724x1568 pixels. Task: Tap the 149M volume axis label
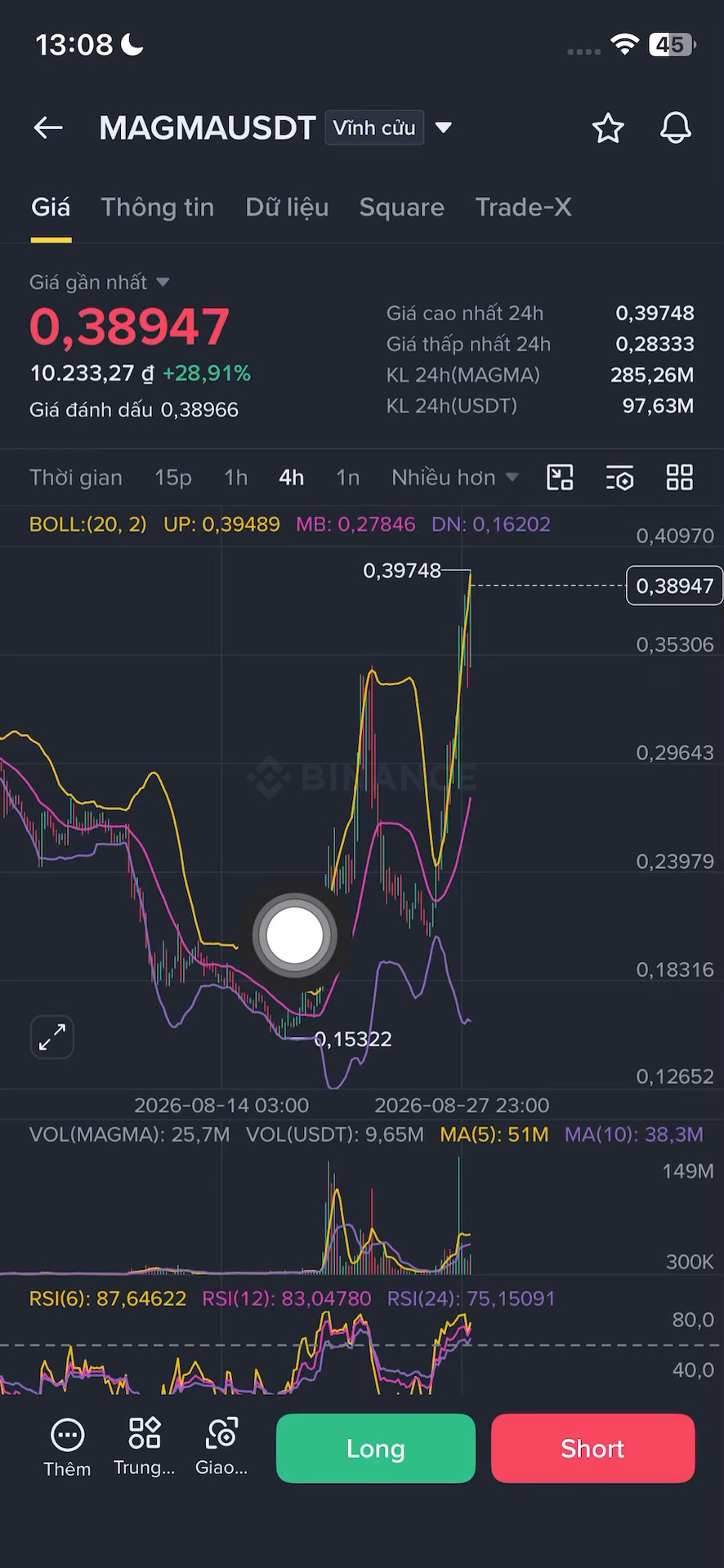[x=688, y=1170]
